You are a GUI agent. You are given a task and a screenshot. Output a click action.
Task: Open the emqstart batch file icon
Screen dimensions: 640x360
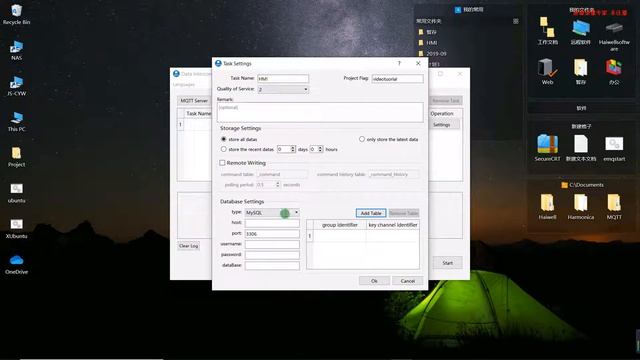614,148
